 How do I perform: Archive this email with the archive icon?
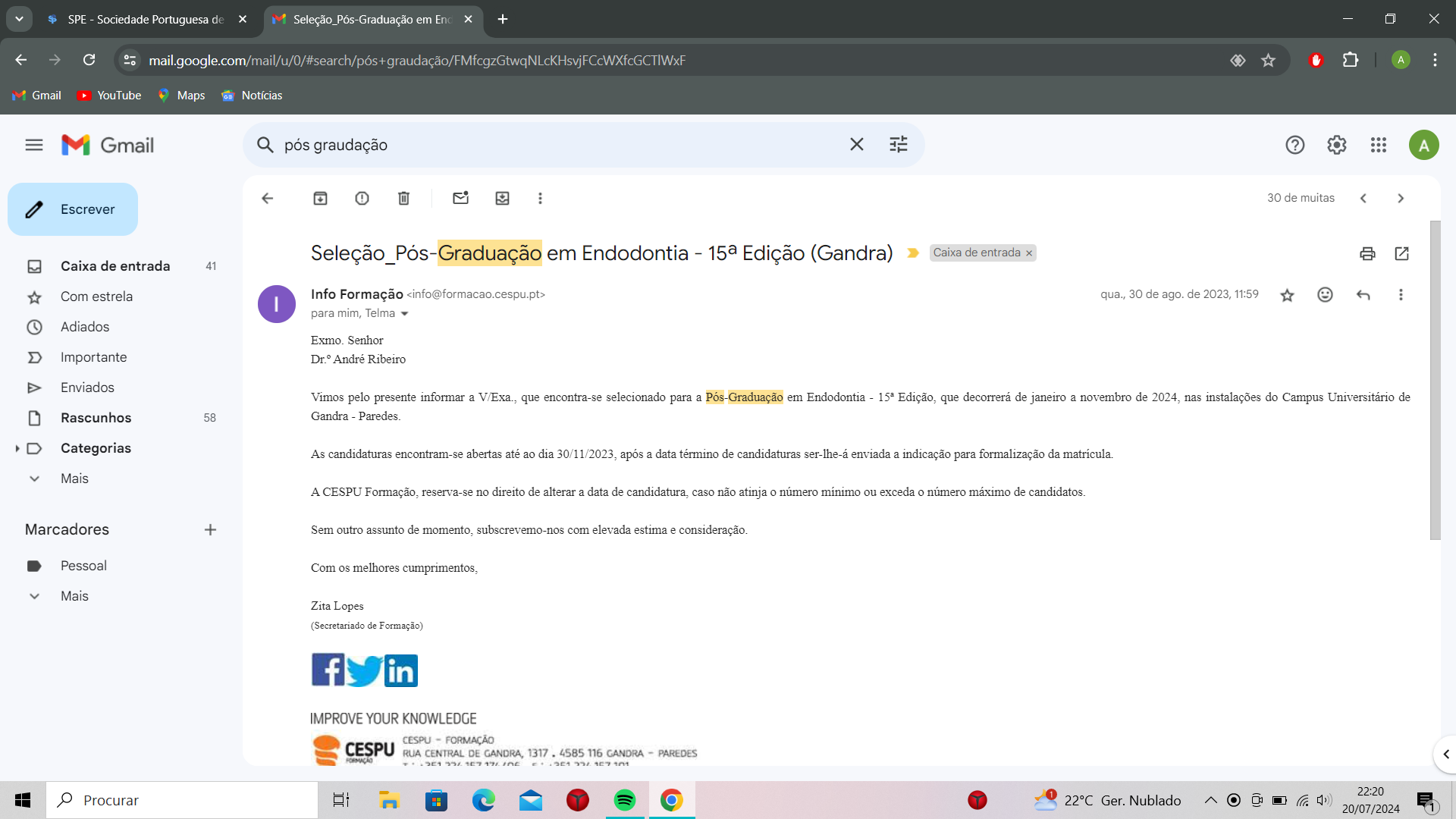(x=320, y=198)
